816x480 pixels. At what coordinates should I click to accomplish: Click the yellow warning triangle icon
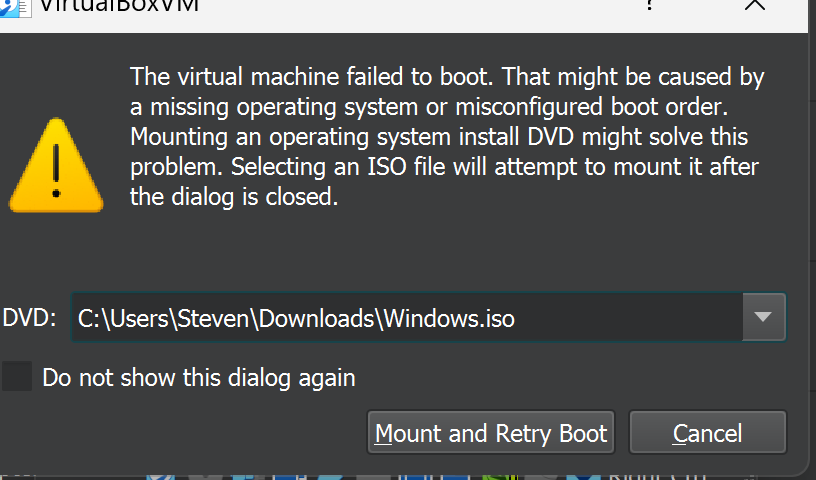(56, 166)
